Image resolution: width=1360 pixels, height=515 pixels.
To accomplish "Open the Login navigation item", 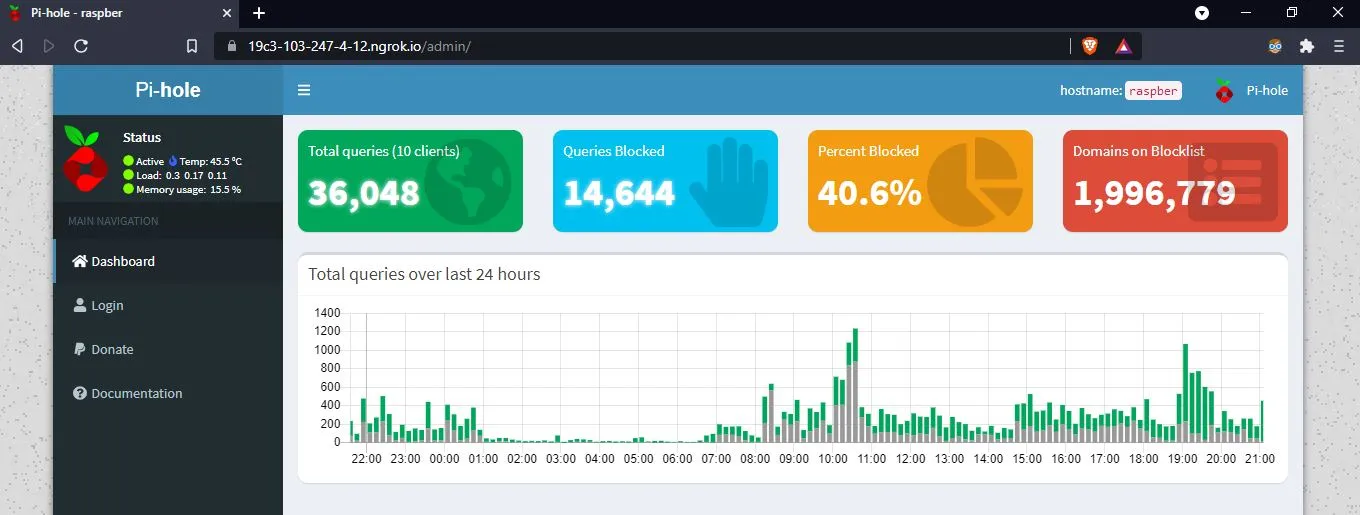I will pos(107,305).
